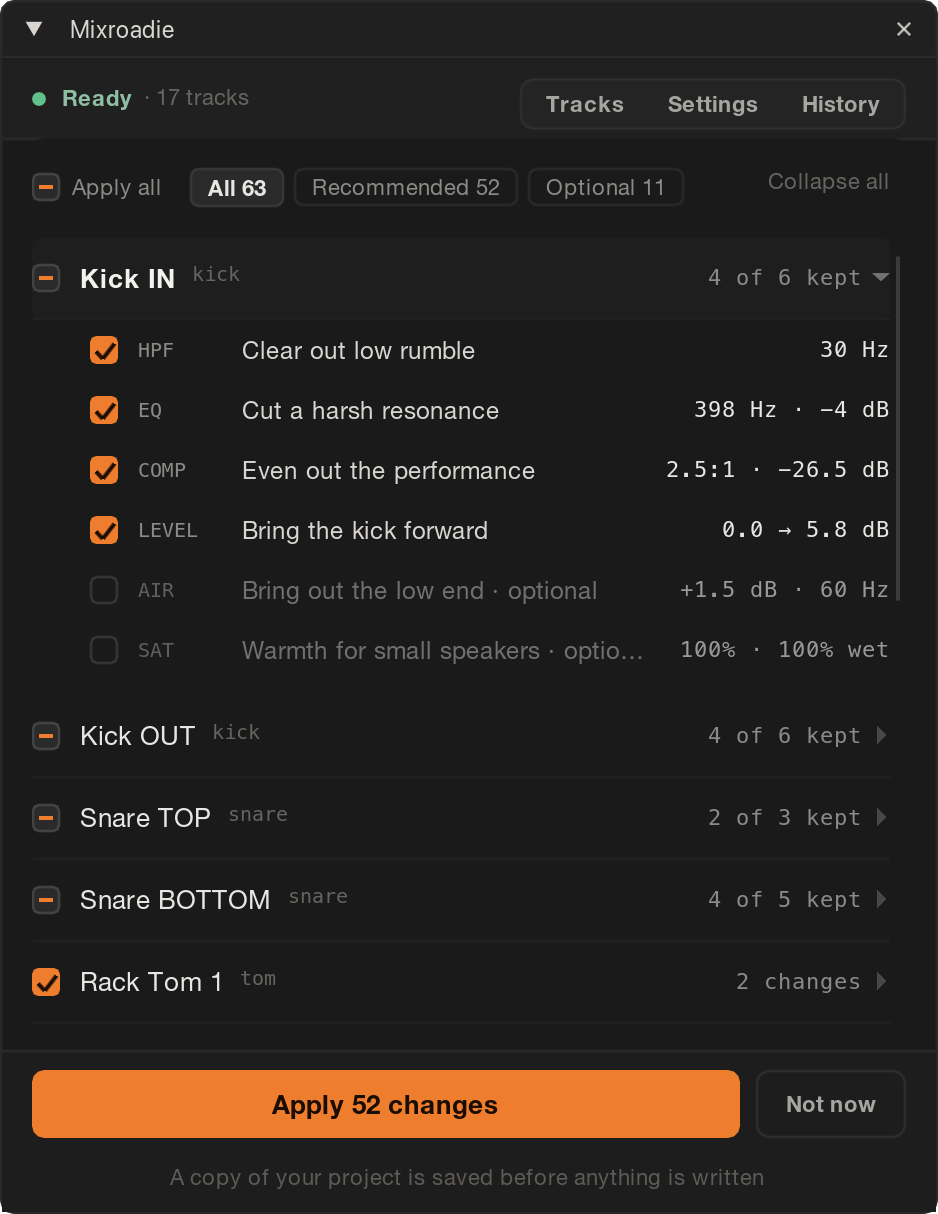
Task: Toggle the Kick OUT track checkbox
Action: coord(46,736)
